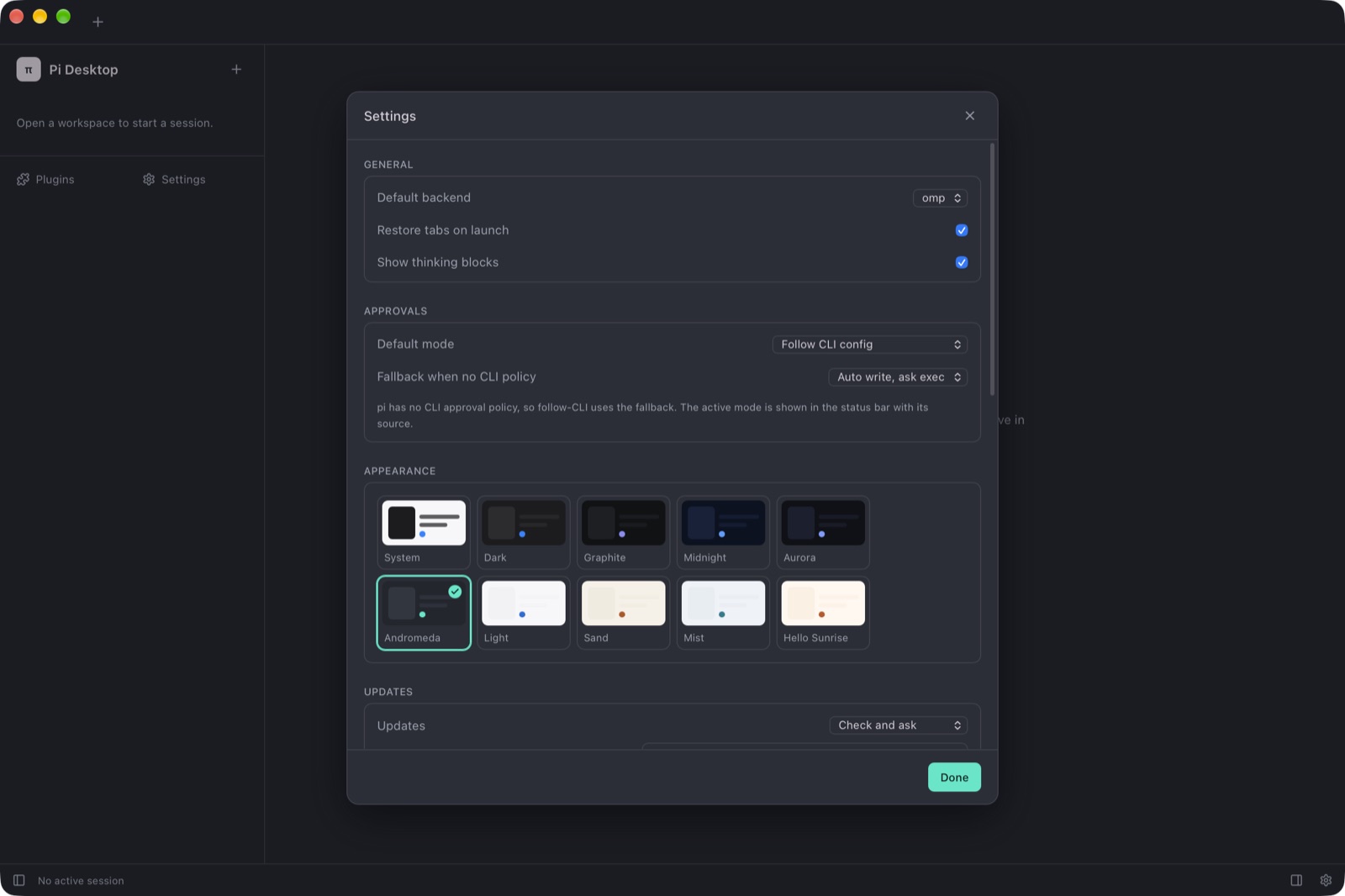Open a new tab with title bar plus
The width and height of the screenshot is (1345, 896).
[98, 22]
